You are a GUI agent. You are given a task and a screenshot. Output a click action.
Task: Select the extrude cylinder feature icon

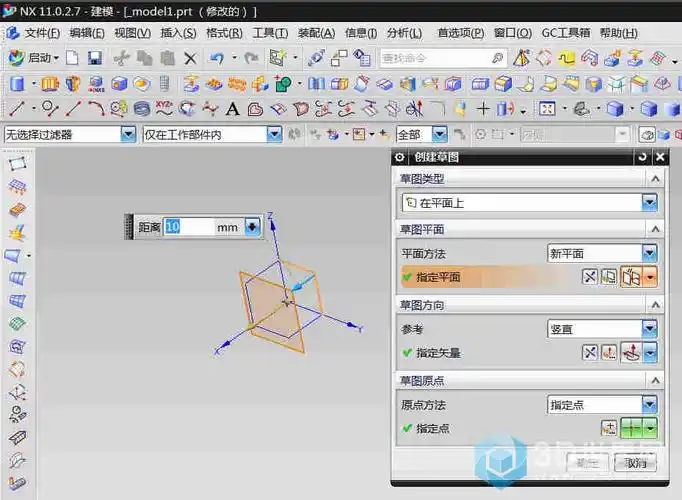click(x=17, y=83)
